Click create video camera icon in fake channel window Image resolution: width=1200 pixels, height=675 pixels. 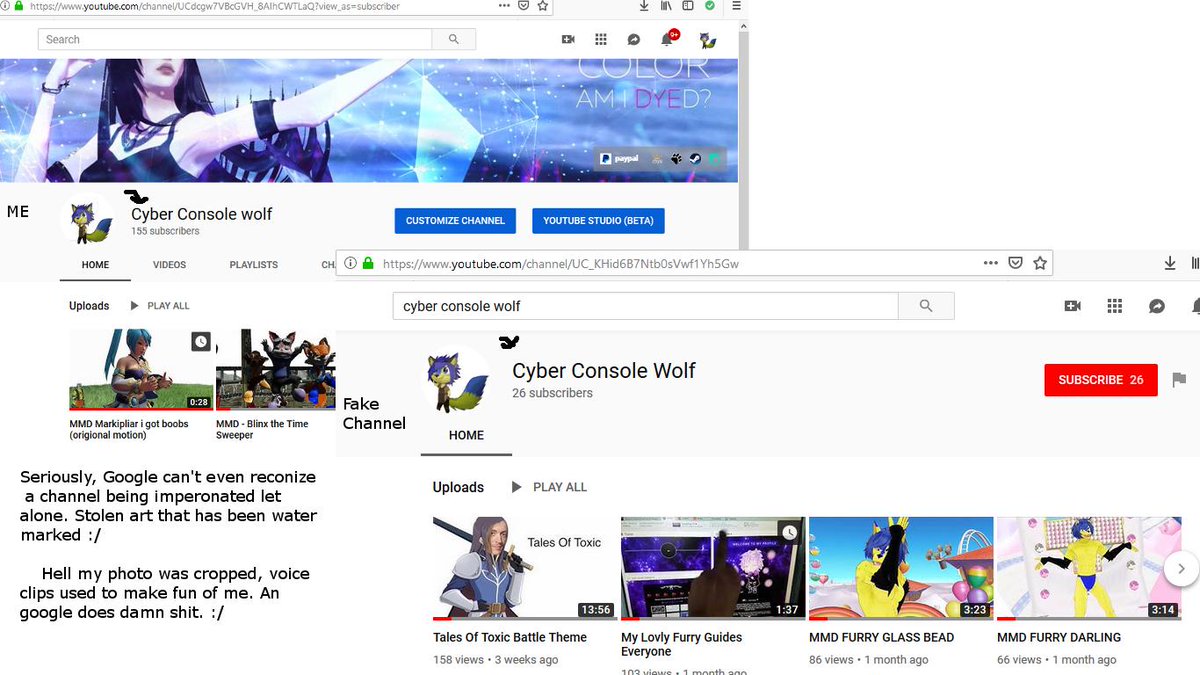[1073, 306]
